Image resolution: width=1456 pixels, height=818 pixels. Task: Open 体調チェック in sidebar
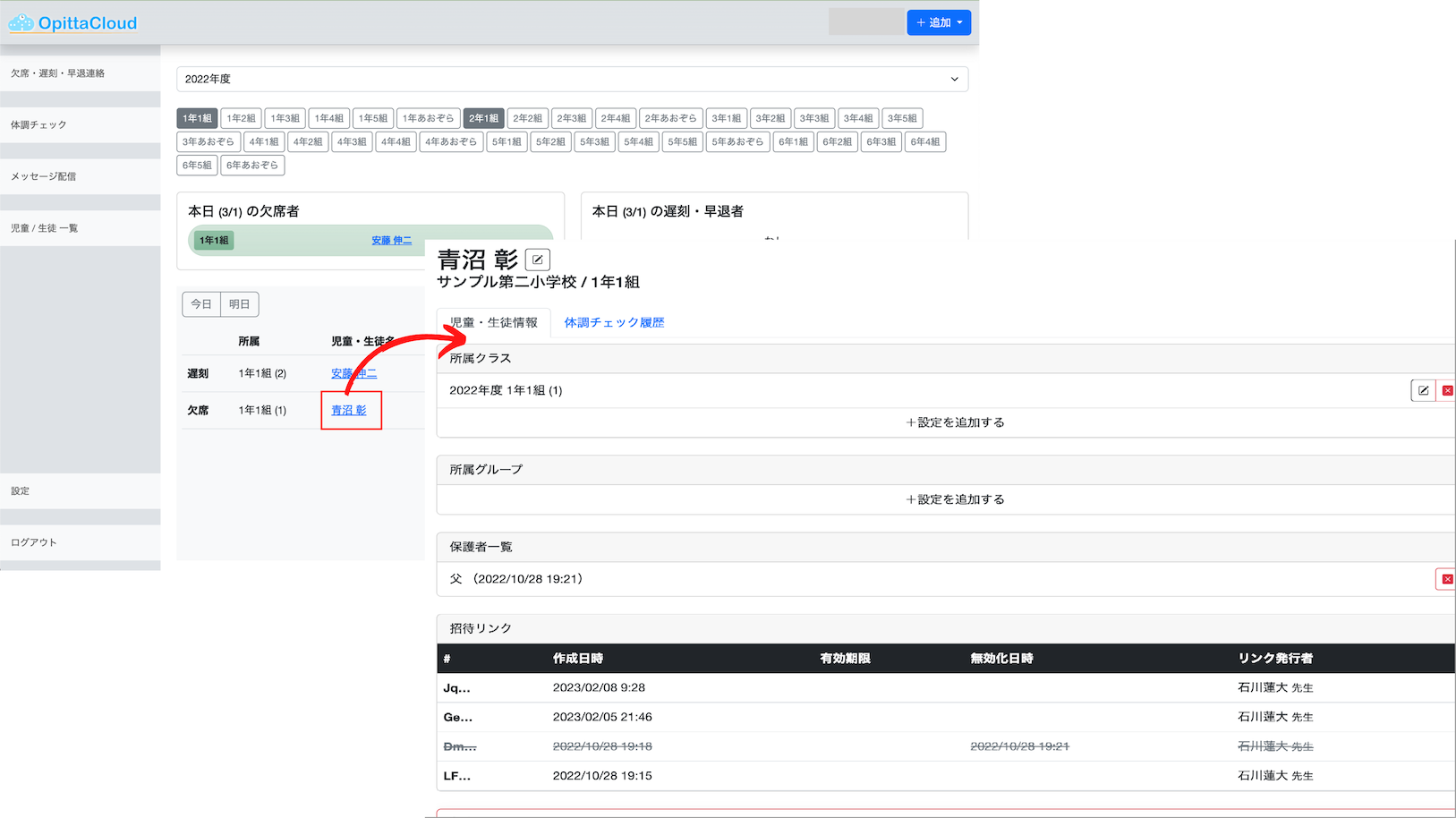[x=80, y=124]
